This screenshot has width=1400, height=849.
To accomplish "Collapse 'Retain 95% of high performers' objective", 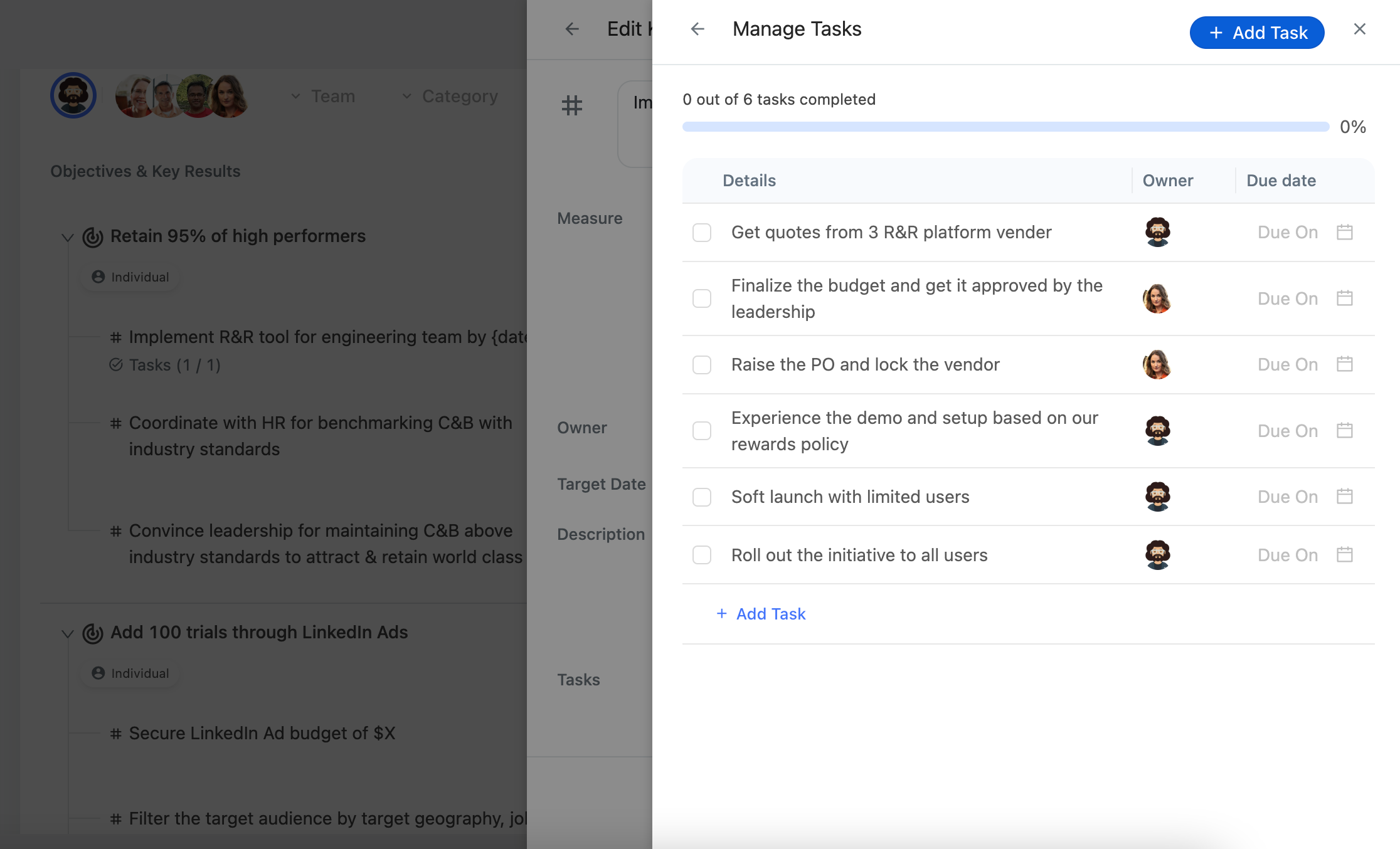I will click(67, 238).
